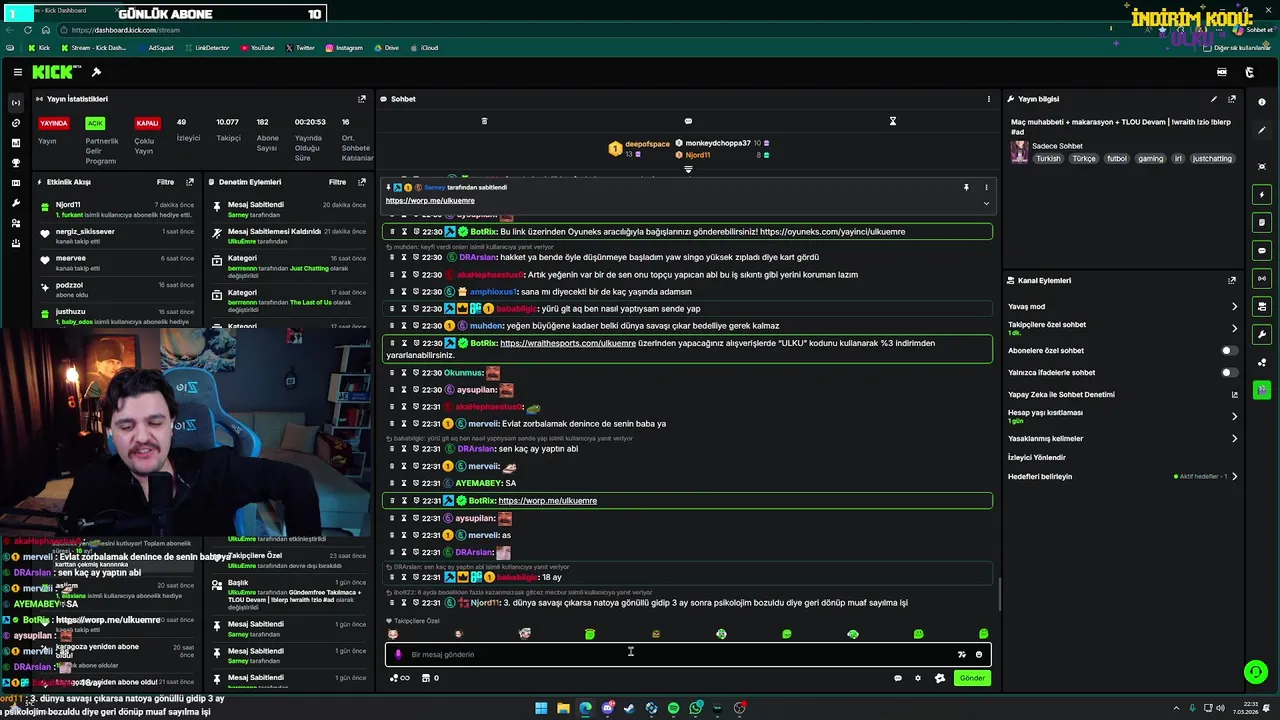Open Spotify from the taskbar
Image resolution: width=1280 pixels, height=720 pixels.
[673, 708]
